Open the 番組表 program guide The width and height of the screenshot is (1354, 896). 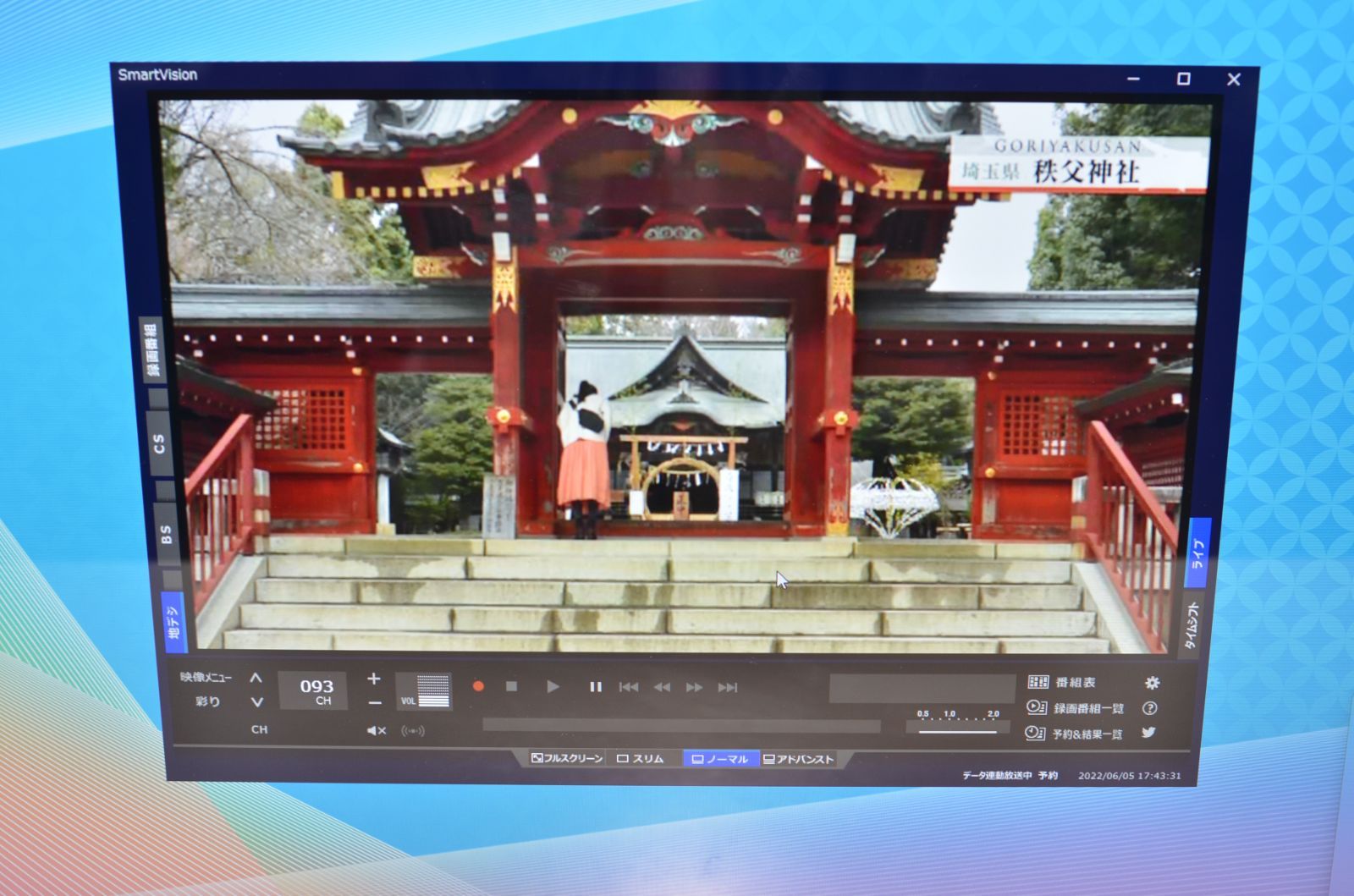1063,682
